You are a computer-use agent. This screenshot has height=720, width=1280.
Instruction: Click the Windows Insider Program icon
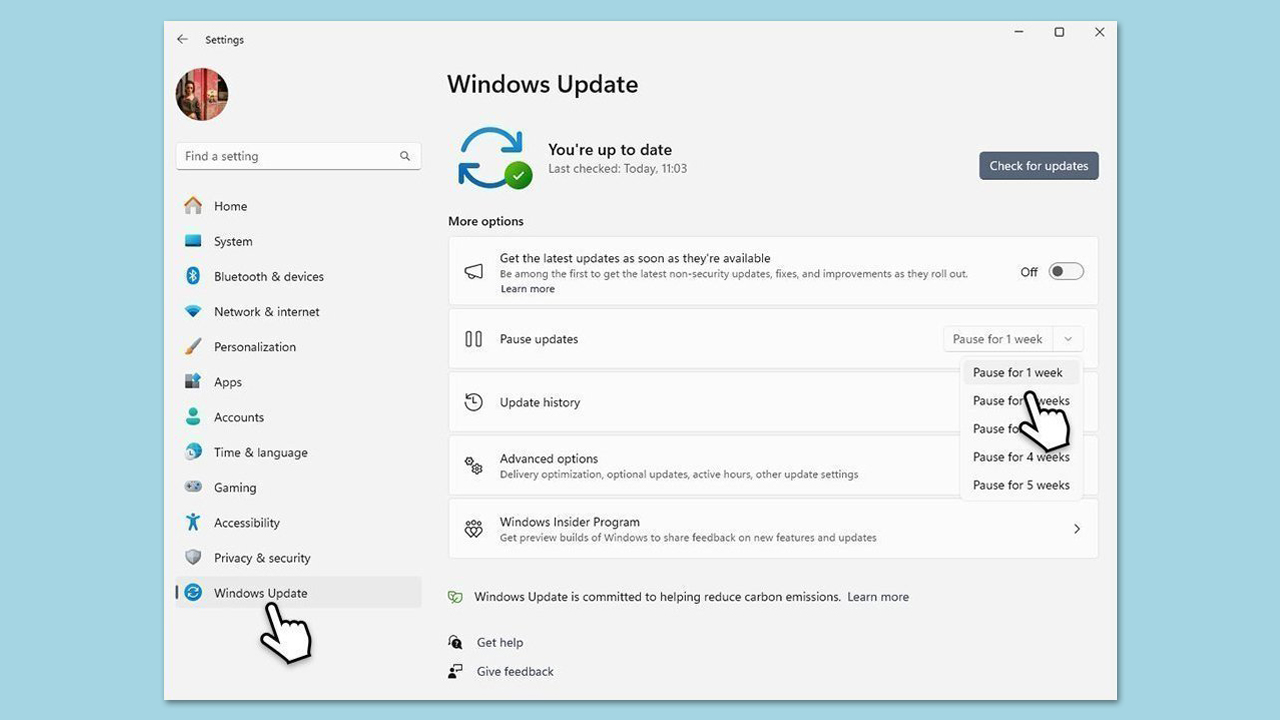pos(474,529)
